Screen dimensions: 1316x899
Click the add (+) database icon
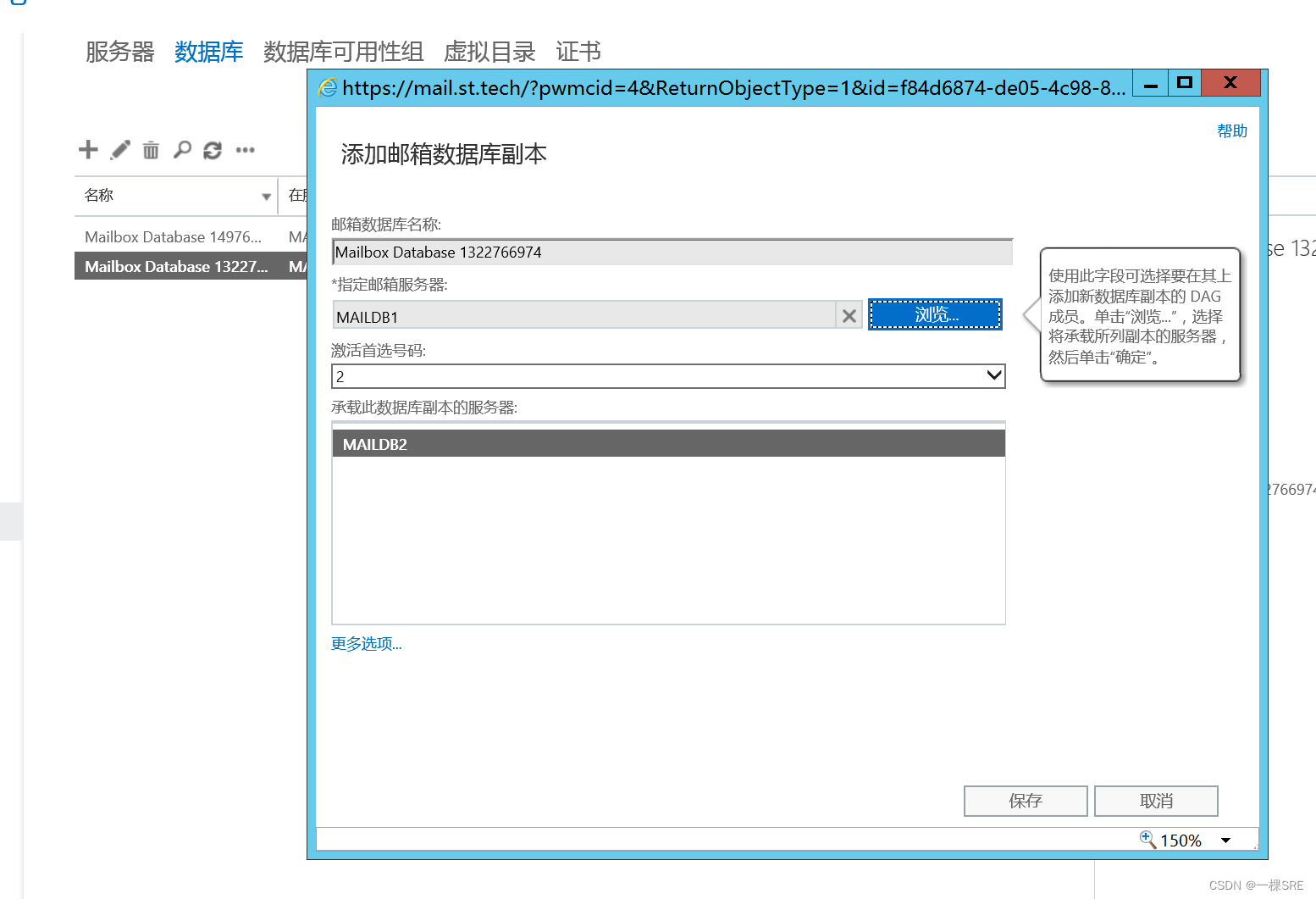pyautogui.click(x=88, y=150)
